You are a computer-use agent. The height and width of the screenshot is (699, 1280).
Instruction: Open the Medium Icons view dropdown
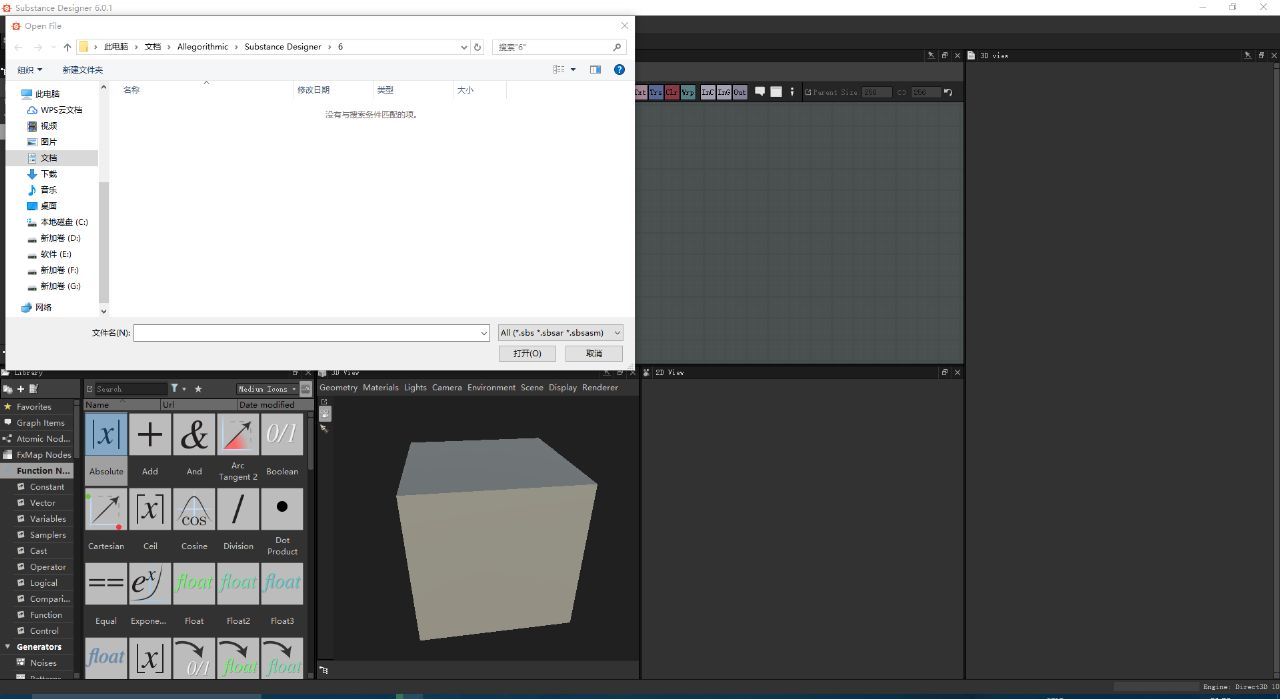tap(267, 389)
